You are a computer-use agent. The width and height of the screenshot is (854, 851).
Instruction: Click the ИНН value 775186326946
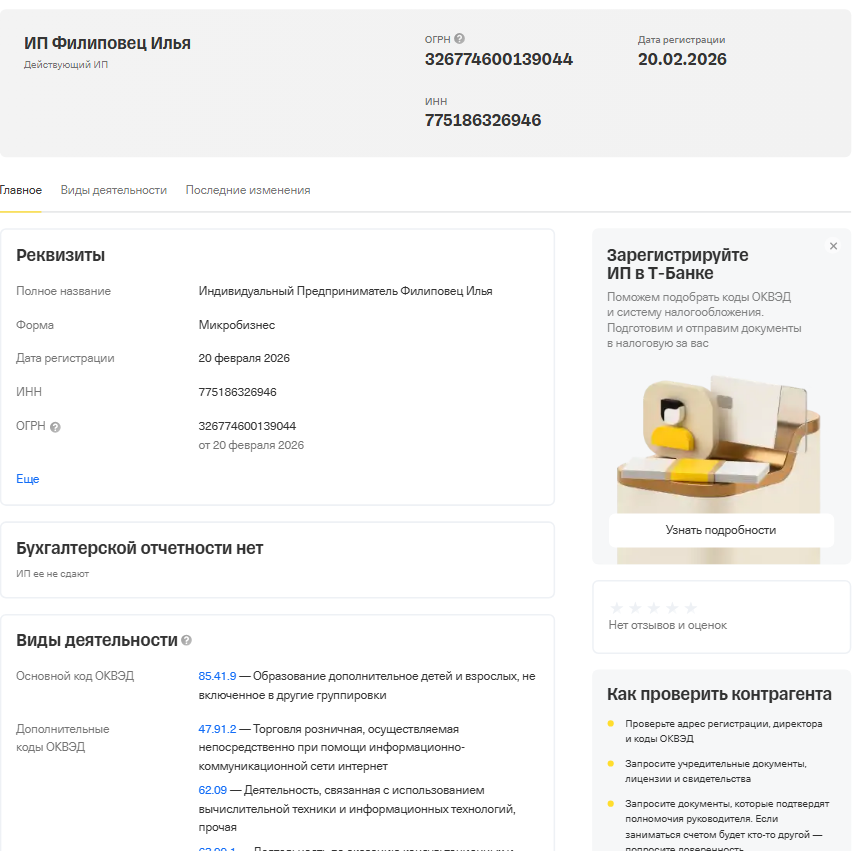click(481, 120)
